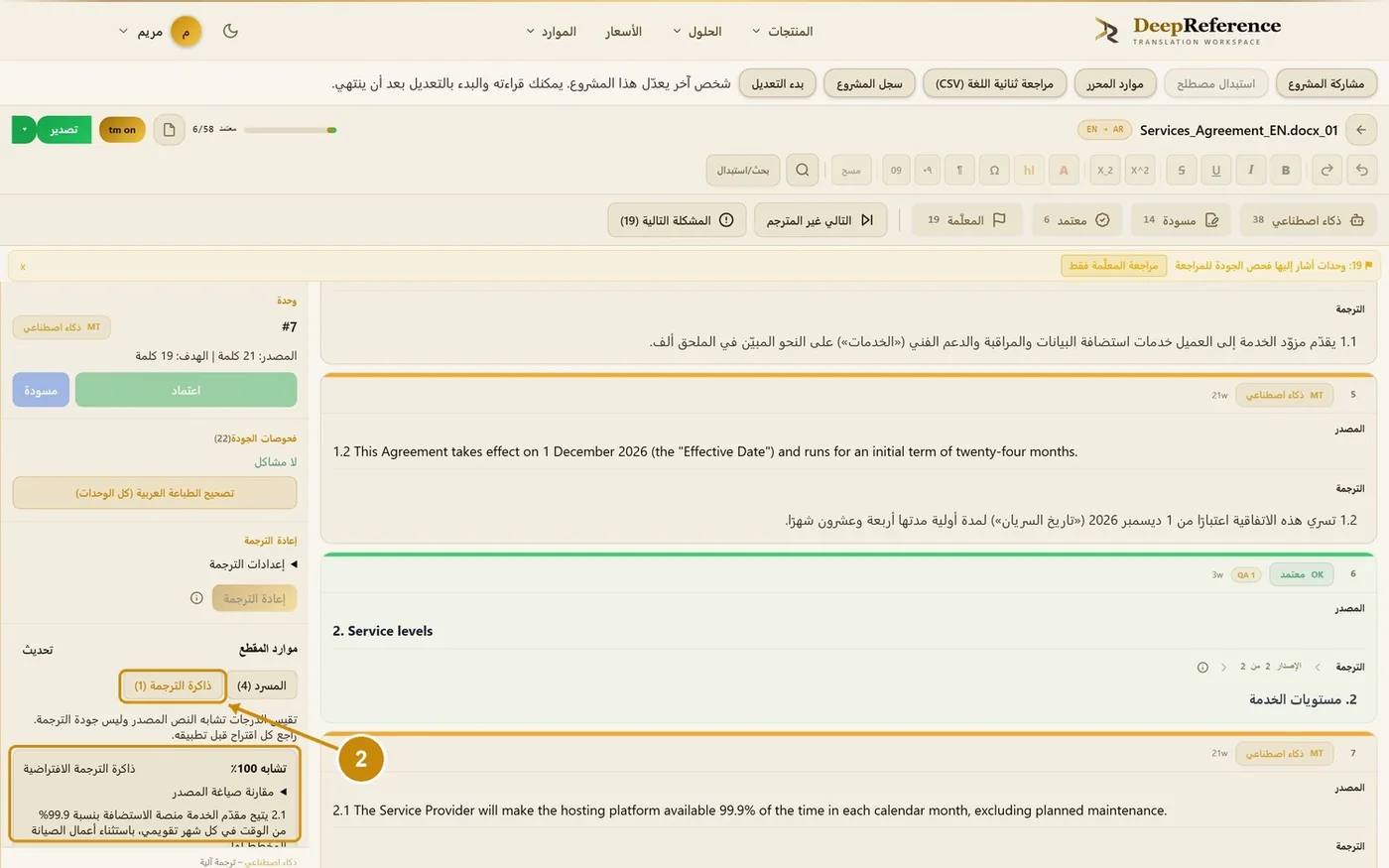Dismiss the quality check banner with the x
The width and height of the screenshot is (1389, 868).
tap(23, 266)
